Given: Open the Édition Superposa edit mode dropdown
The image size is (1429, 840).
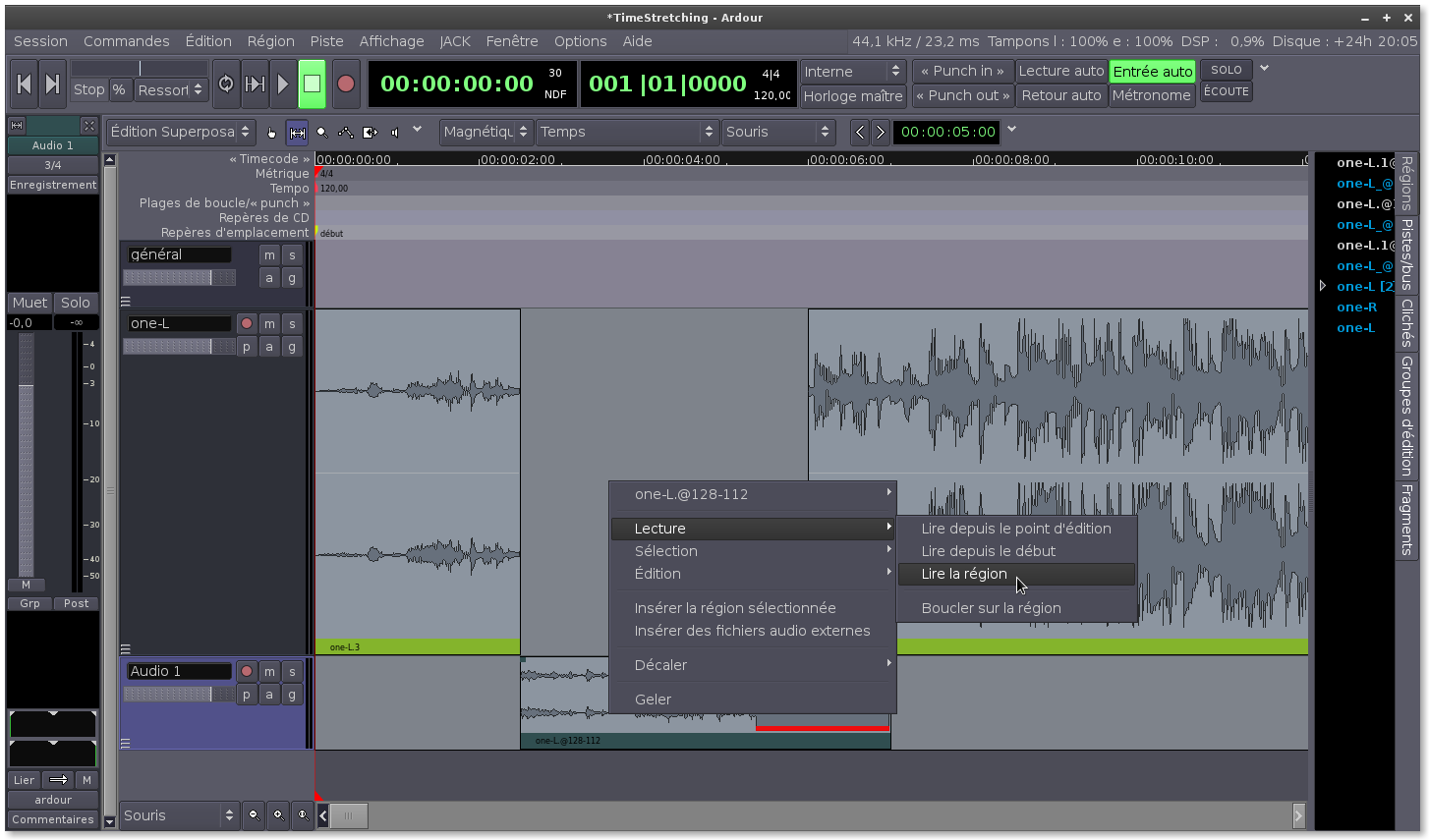Looking at the screenshot, I should tap(181, 132).
